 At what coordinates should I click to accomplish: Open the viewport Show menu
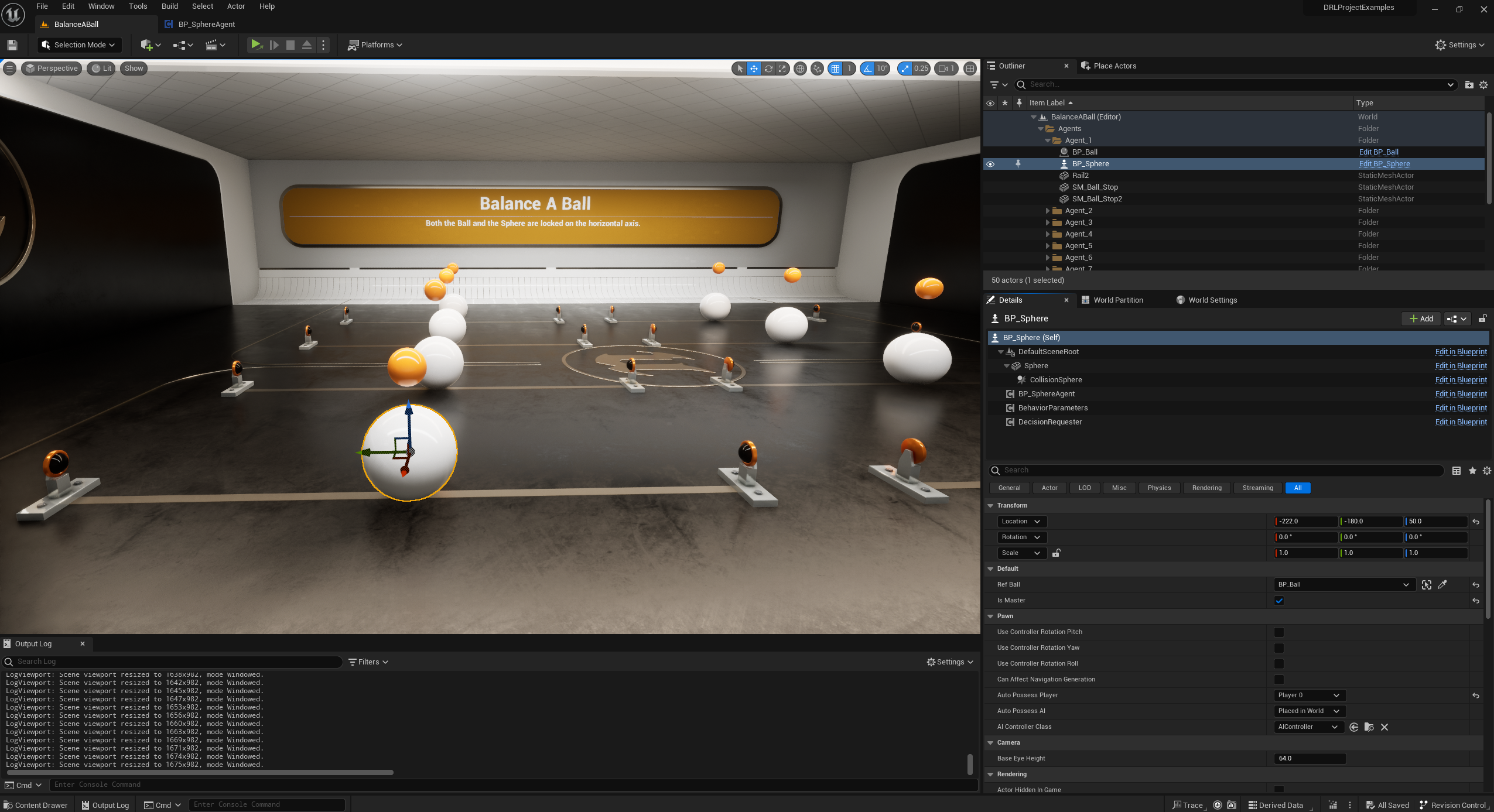click(x=134, y=68)
